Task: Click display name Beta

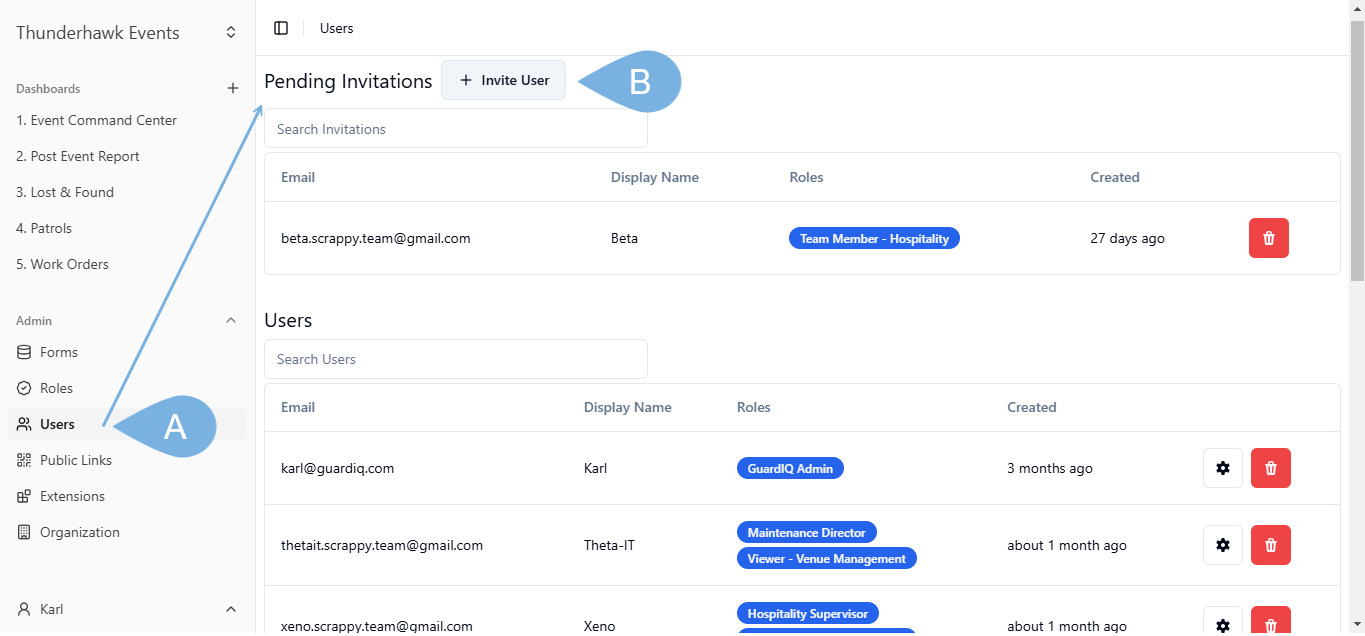Action: click(624, 238)
